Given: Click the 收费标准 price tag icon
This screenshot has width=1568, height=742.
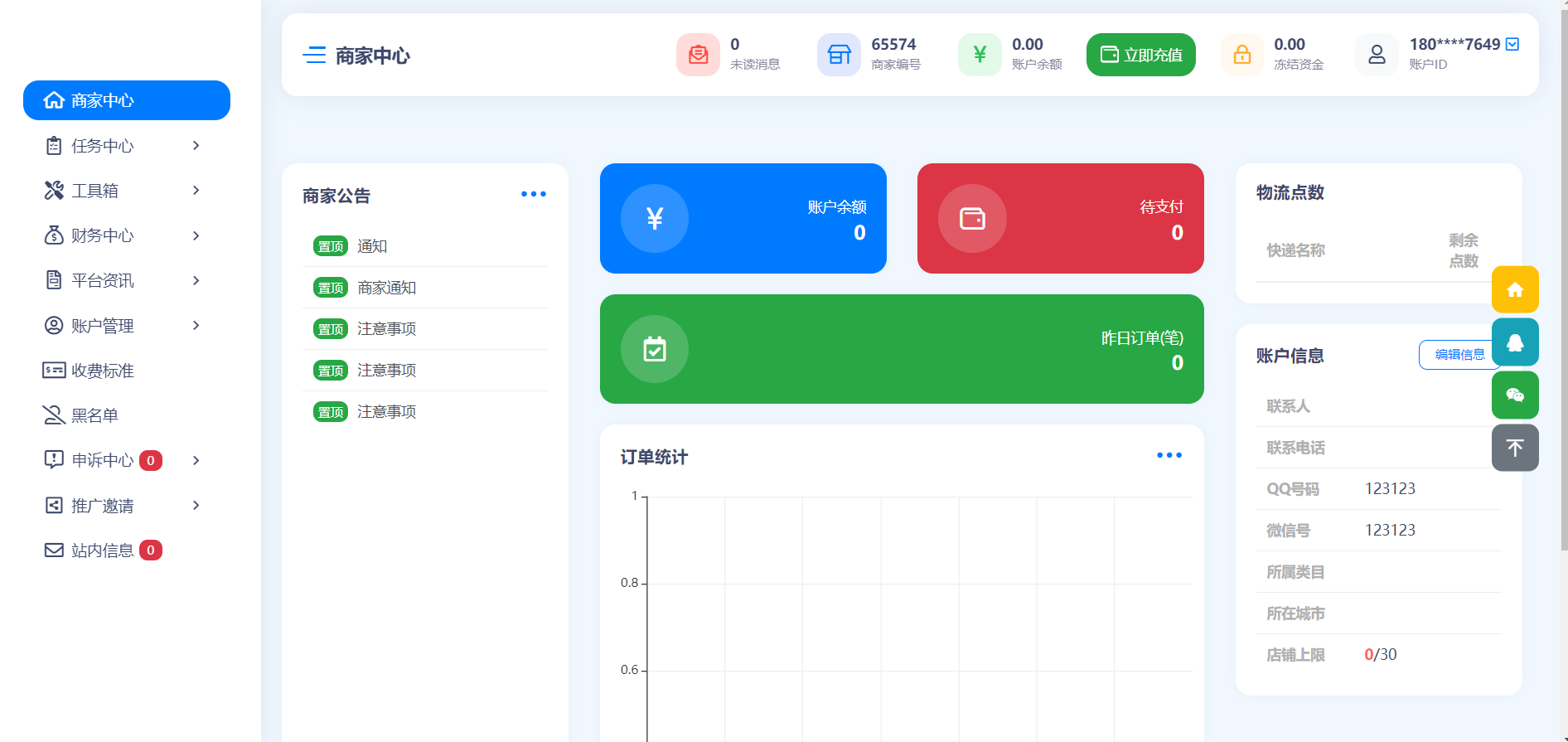Looking at the screenshot, I should point(54,370).
